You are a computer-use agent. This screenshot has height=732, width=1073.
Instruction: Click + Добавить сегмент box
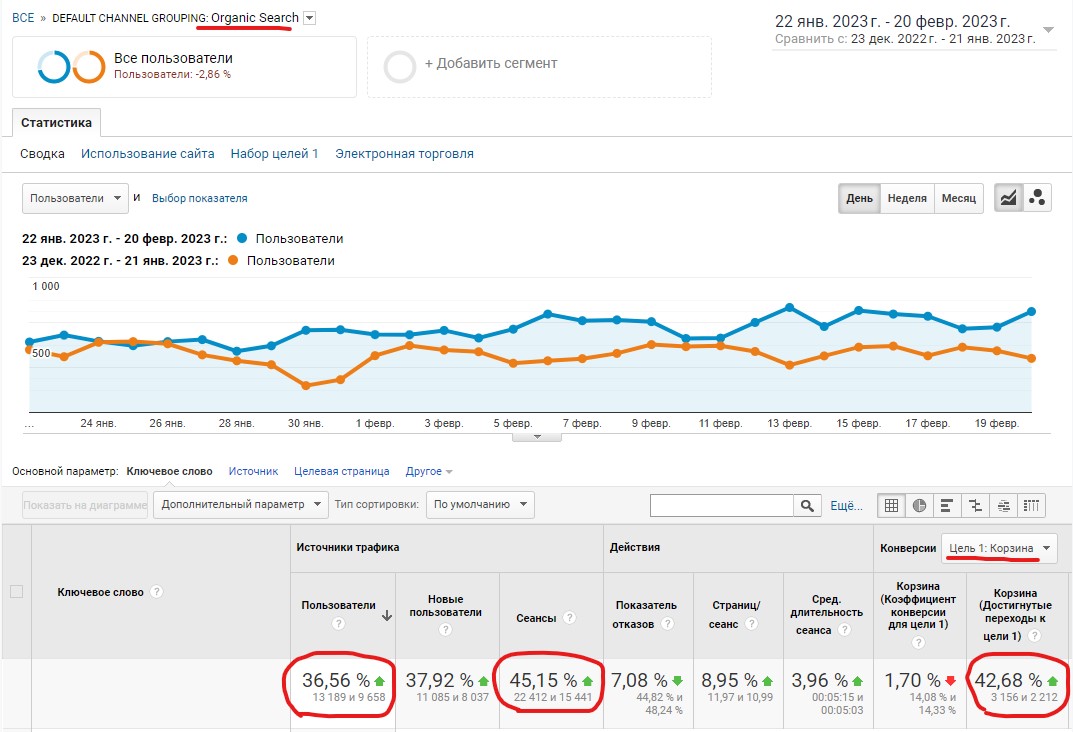tap(539, 67)
